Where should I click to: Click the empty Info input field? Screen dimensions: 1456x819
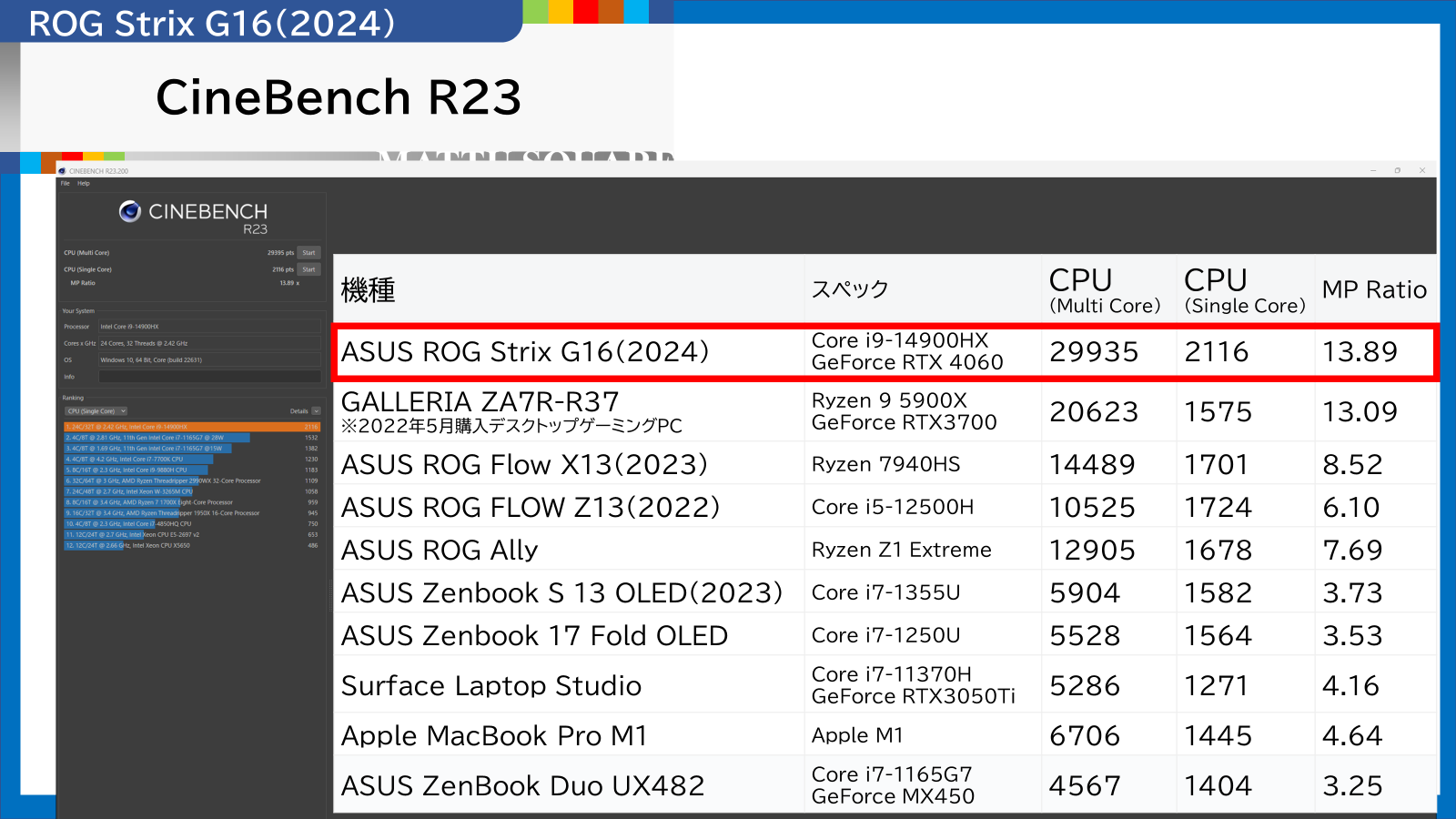(209, 377)
